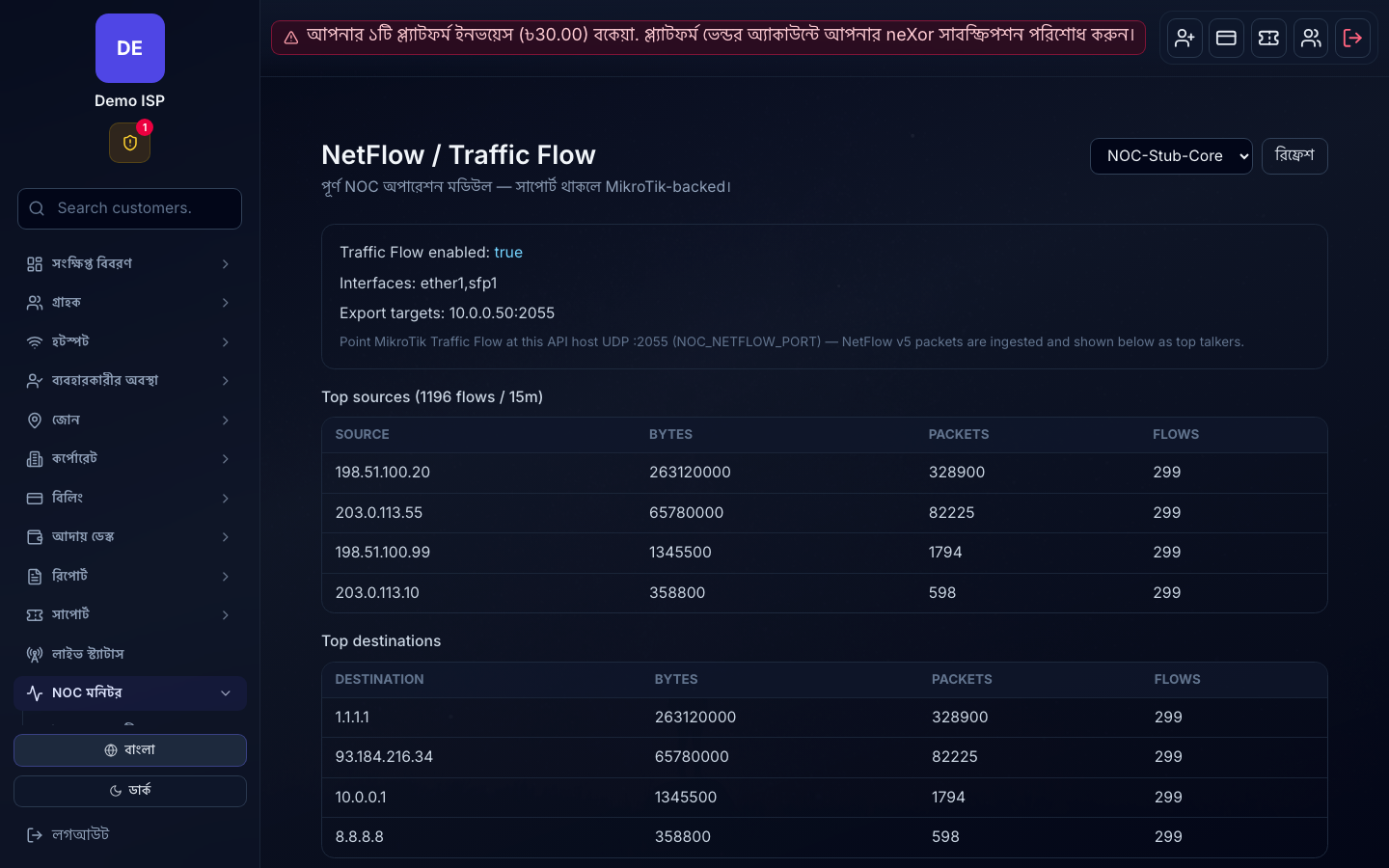This screenshot has height=868, width=1389.
Task: Expand the বিলিং section chevron
Action: click(x=226, y=499)
